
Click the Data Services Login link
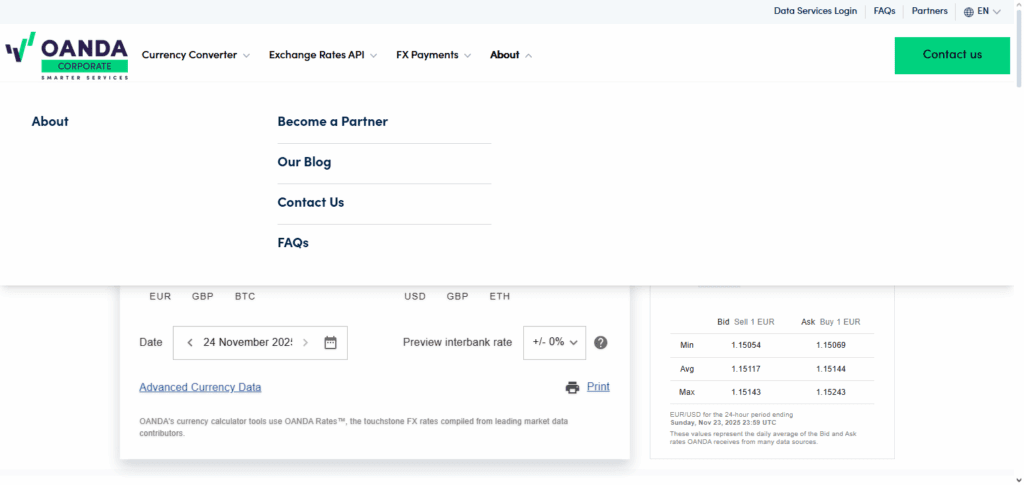click(x=815, y=11)
